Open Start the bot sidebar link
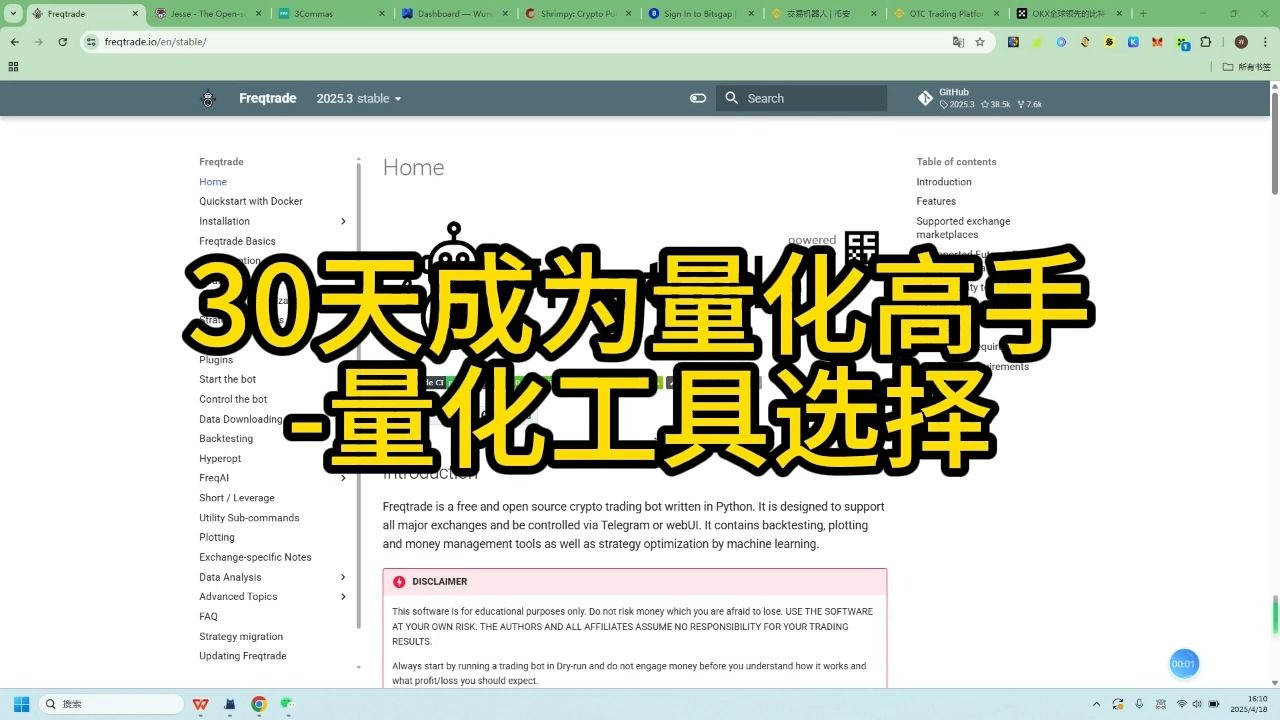This screenshot has width=1280, height=720. click(x=227, y=379)
